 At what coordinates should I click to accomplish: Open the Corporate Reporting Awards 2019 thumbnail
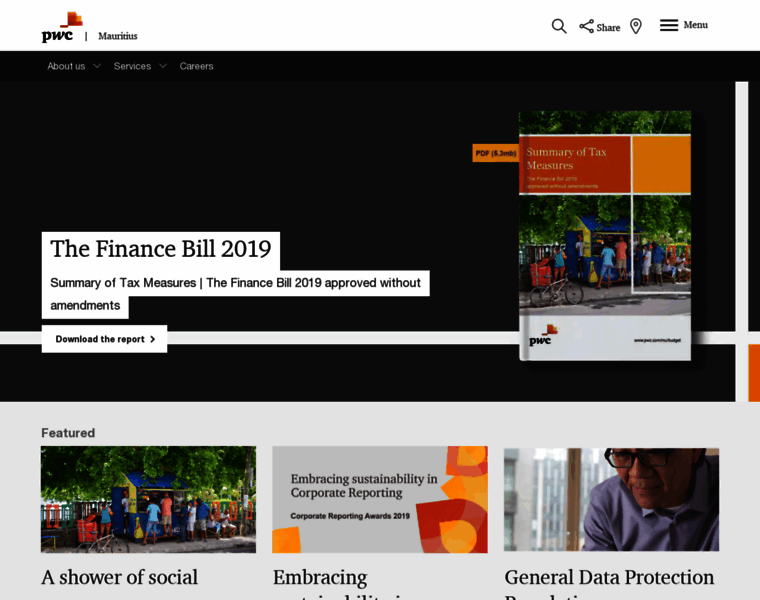(x=380, y=499)
